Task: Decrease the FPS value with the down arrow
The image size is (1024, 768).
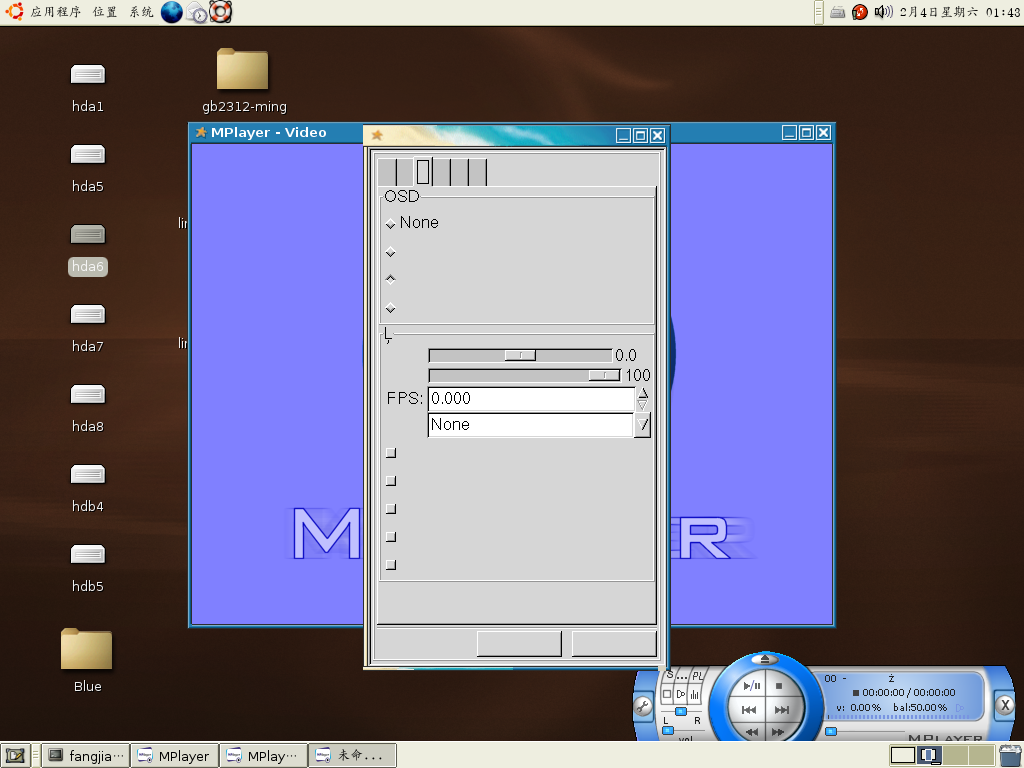Action: [643, 405]
